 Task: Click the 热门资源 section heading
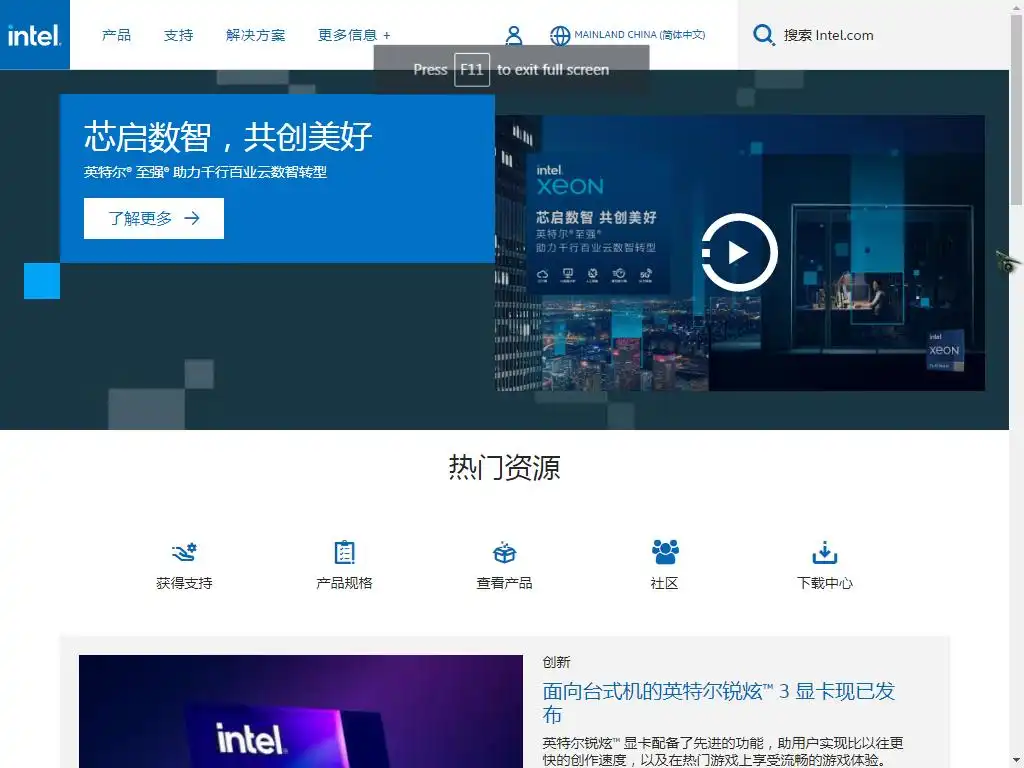click(x=504, y=468)
